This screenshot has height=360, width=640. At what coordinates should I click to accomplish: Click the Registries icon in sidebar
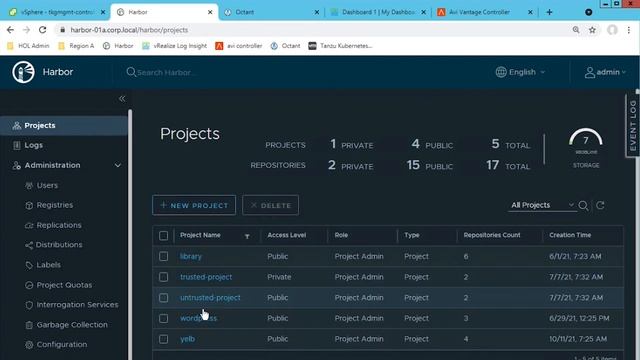(x=29, y=205)
